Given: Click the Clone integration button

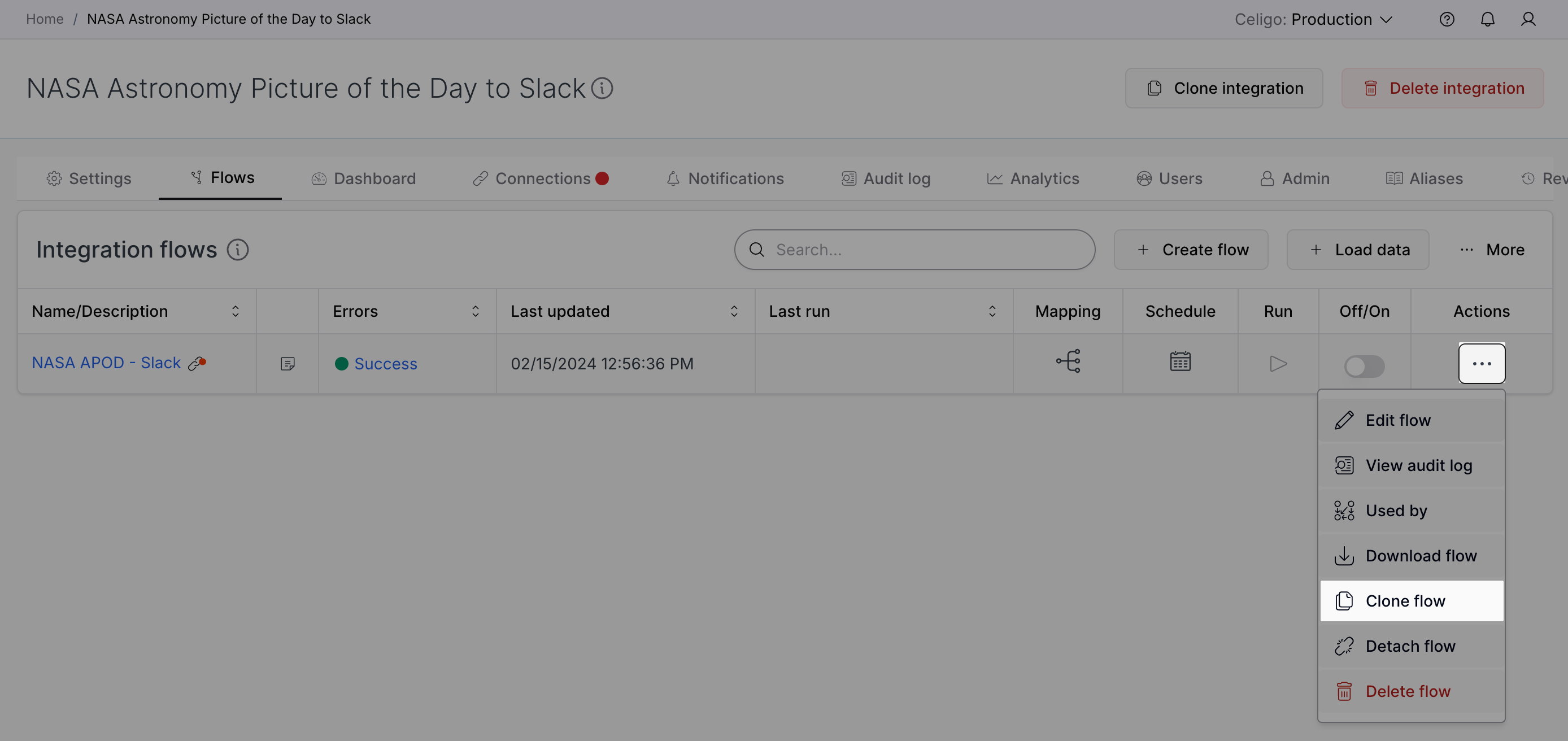Looking at the screenshot, I should pos(1223,88).
